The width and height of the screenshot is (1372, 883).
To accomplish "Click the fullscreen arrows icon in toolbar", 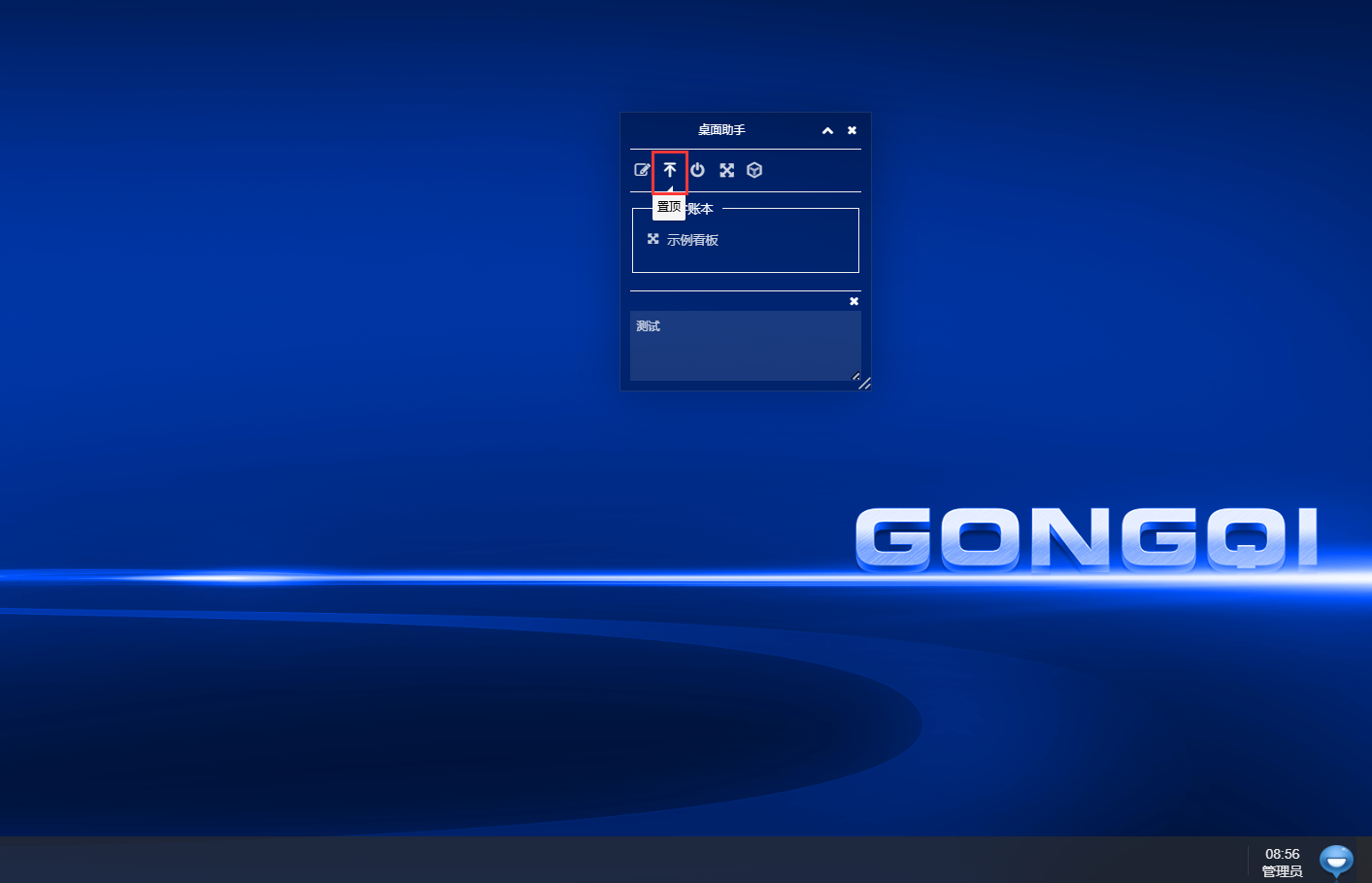I will (x=726, y=170).
